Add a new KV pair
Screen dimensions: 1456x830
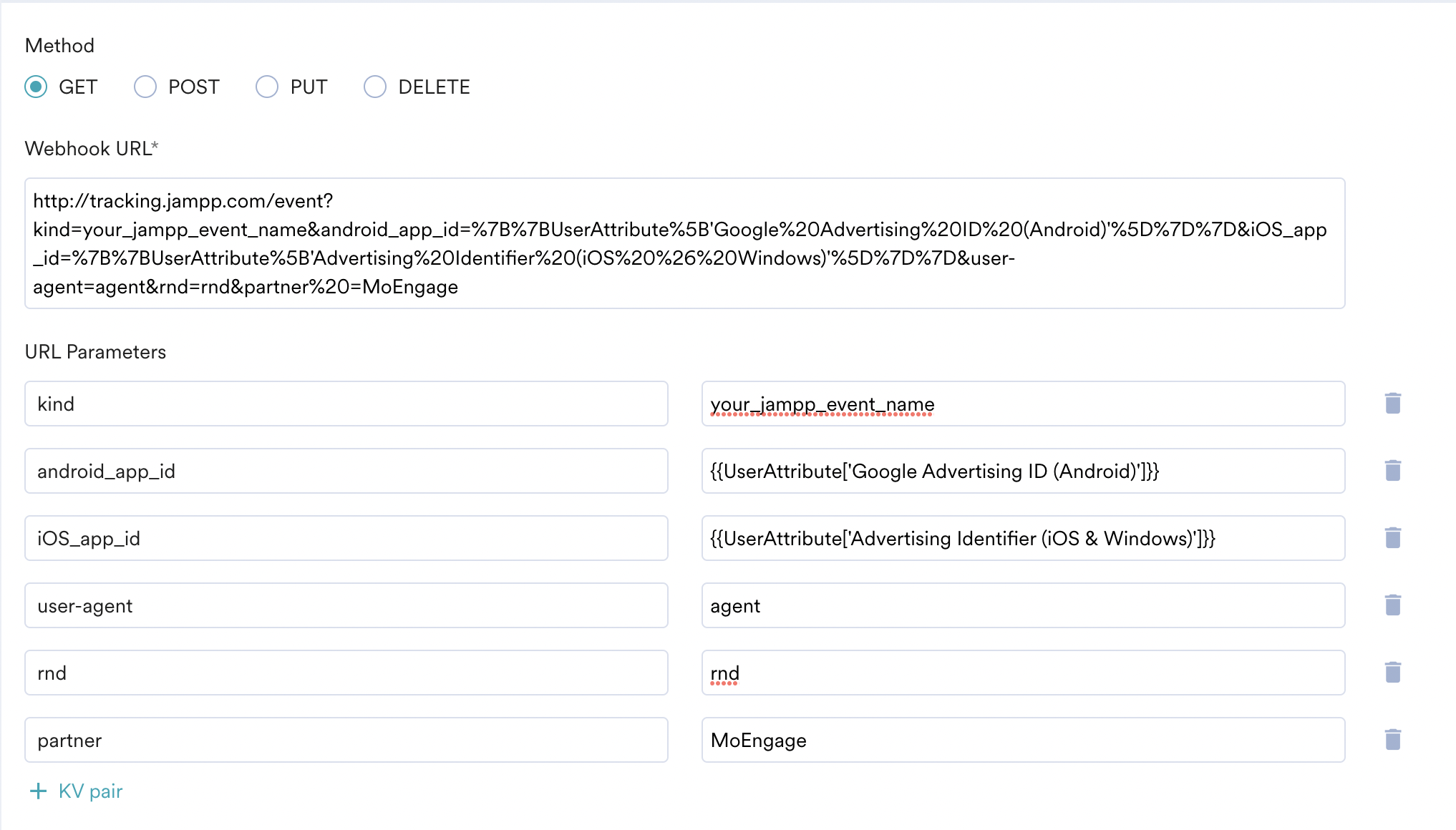pos(76,791)
